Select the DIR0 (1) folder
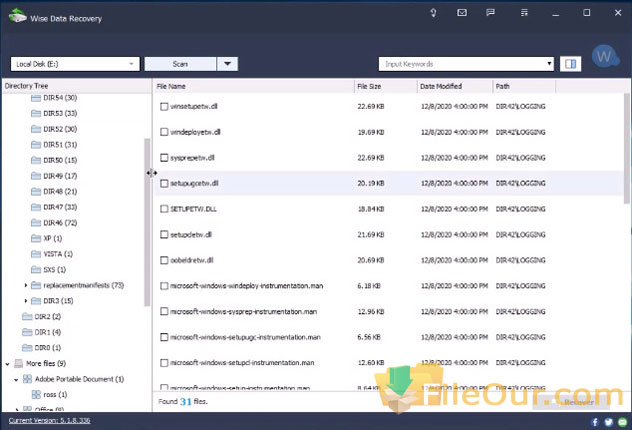 [48, 348]
